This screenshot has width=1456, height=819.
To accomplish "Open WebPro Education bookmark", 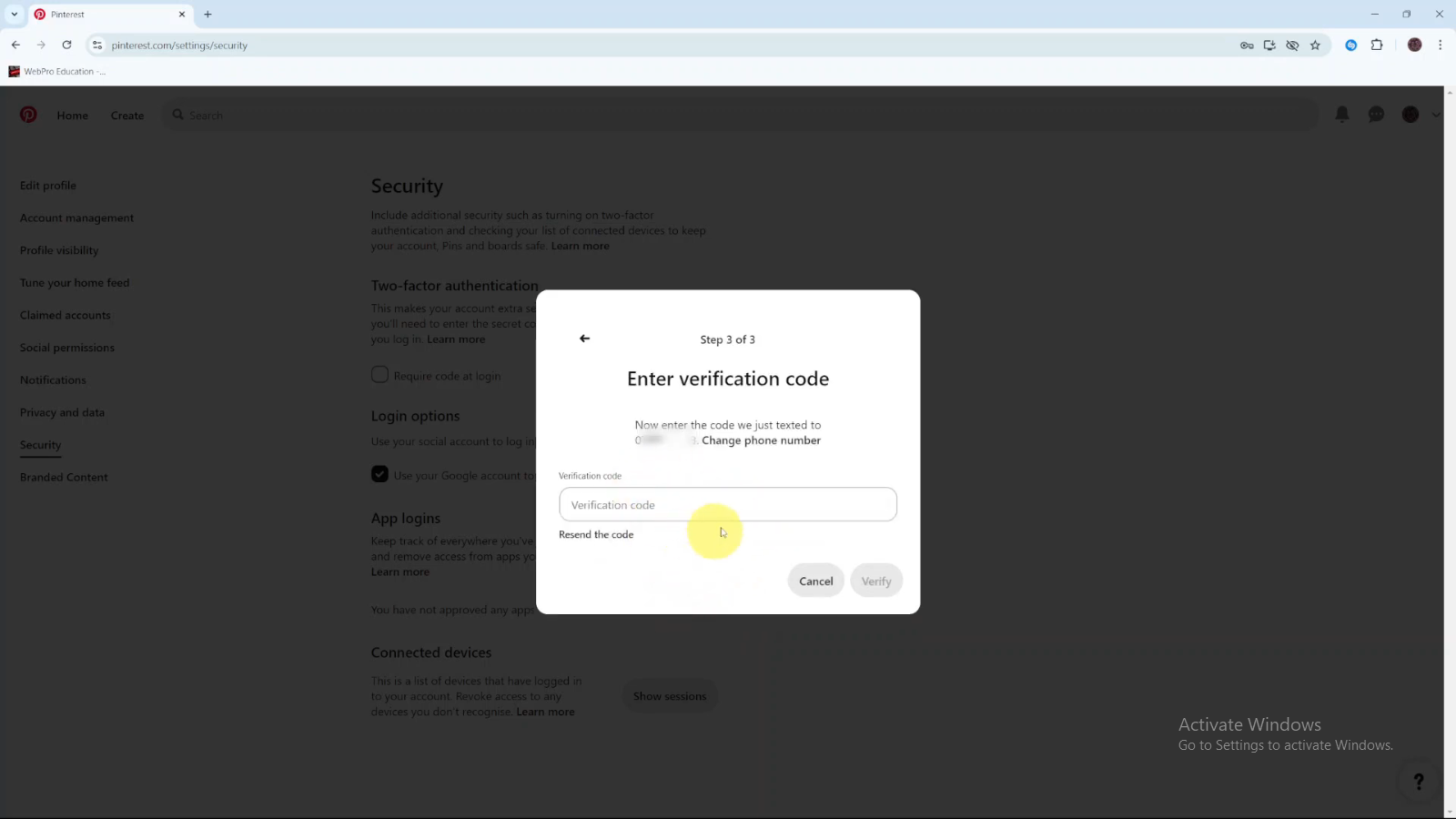I will (x=56, y=71).
